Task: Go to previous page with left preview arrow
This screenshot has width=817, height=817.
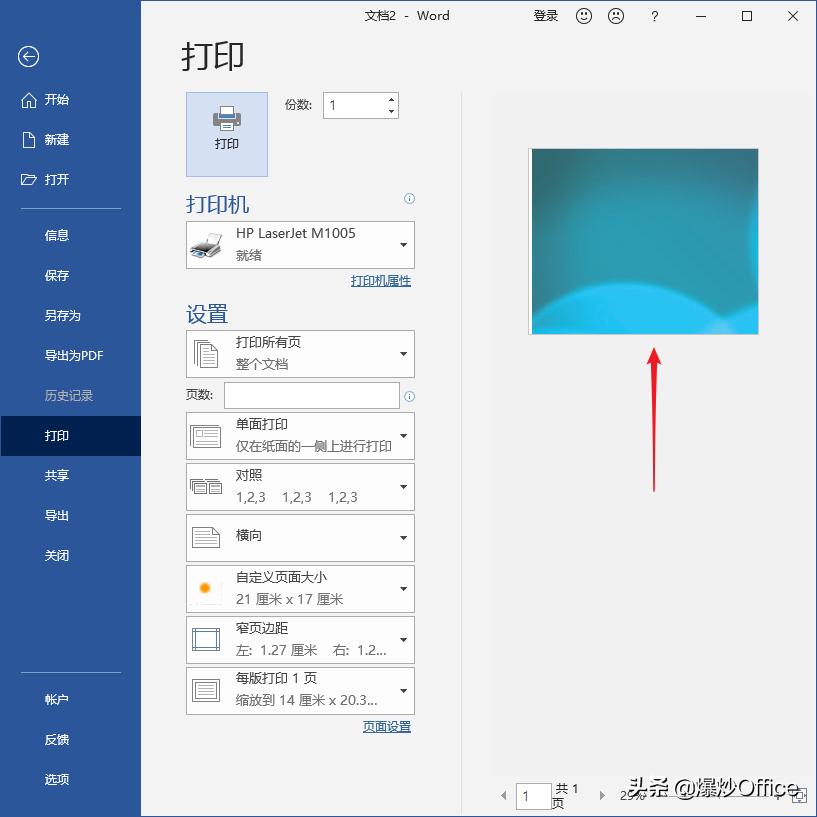Action: tap(503, 794)
